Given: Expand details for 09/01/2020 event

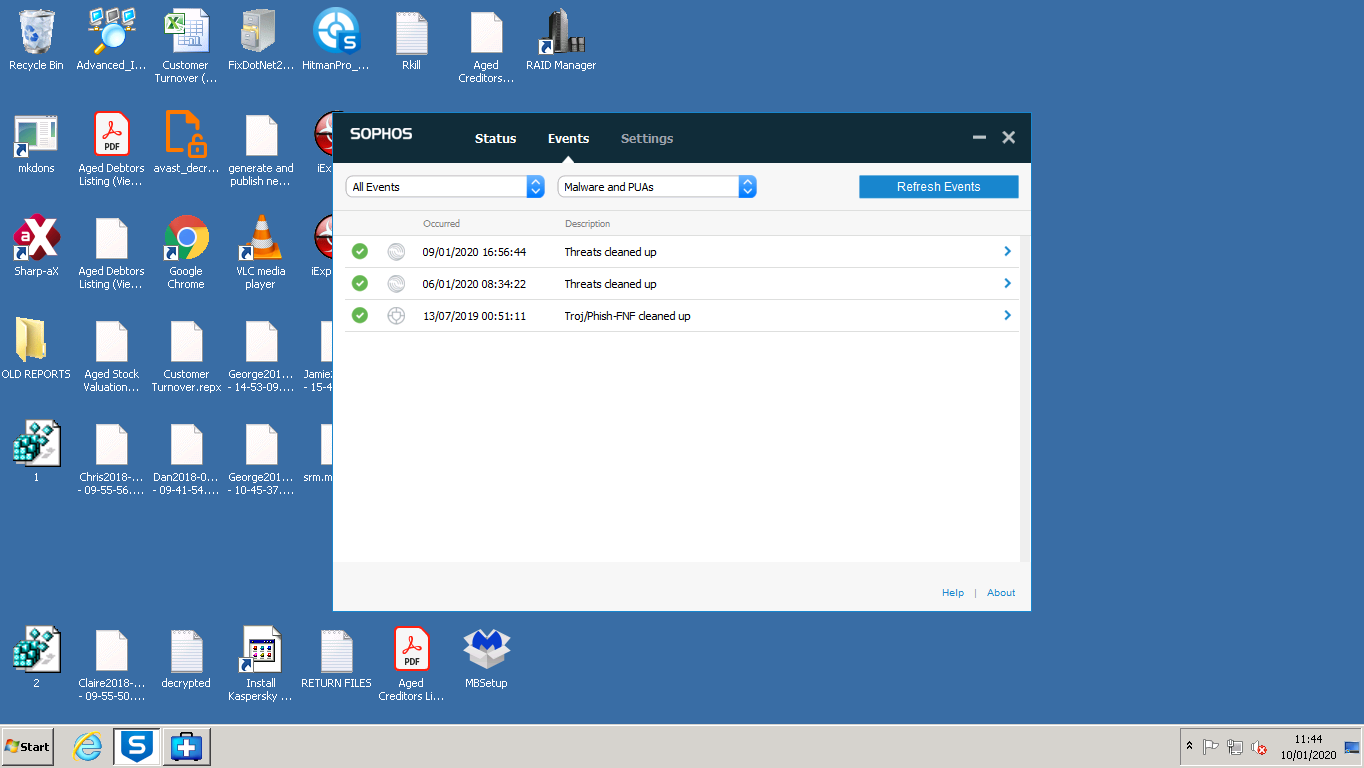Looking at the screenshot, I should tap(1007, 252).
